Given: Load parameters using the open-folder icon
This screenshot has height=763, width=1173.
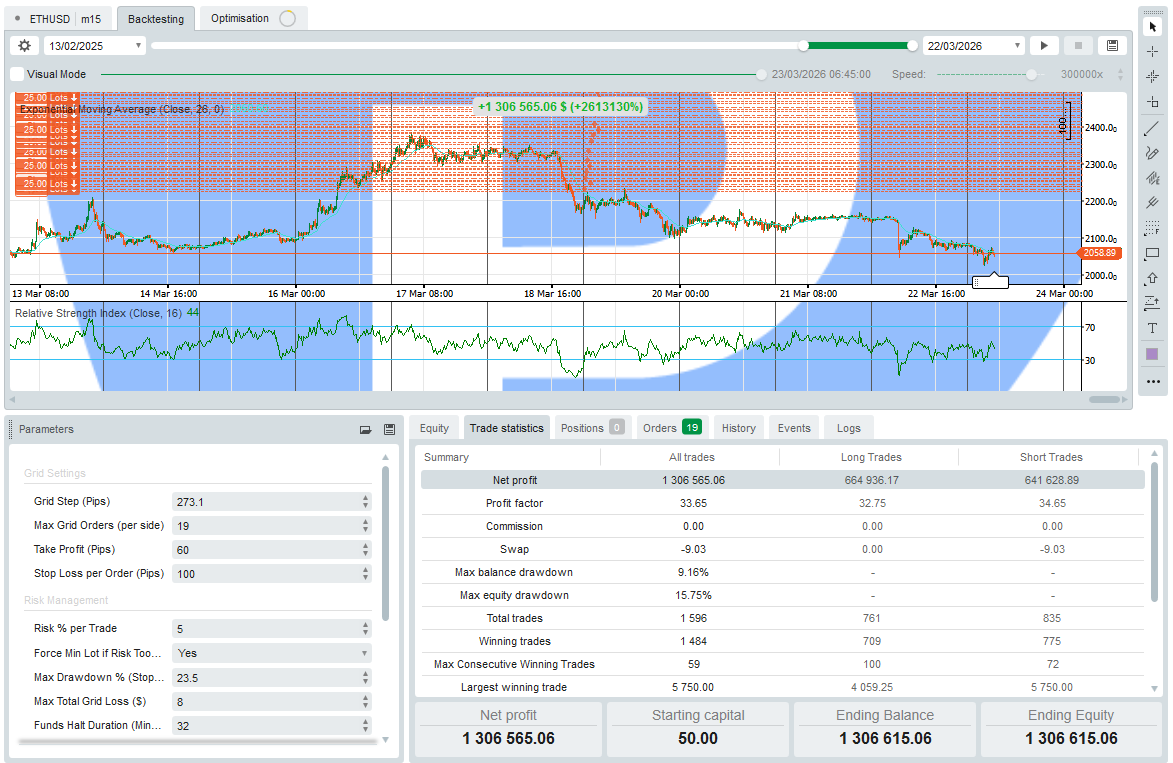Looking at the screenshot, I should tap(365, 429).
